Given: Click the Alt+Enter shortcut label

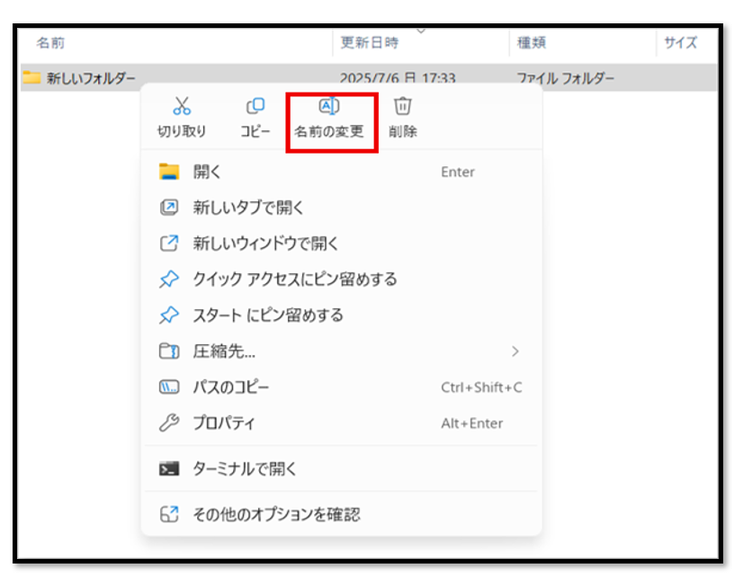Looking at the screenshot, I should pos(472,424).
